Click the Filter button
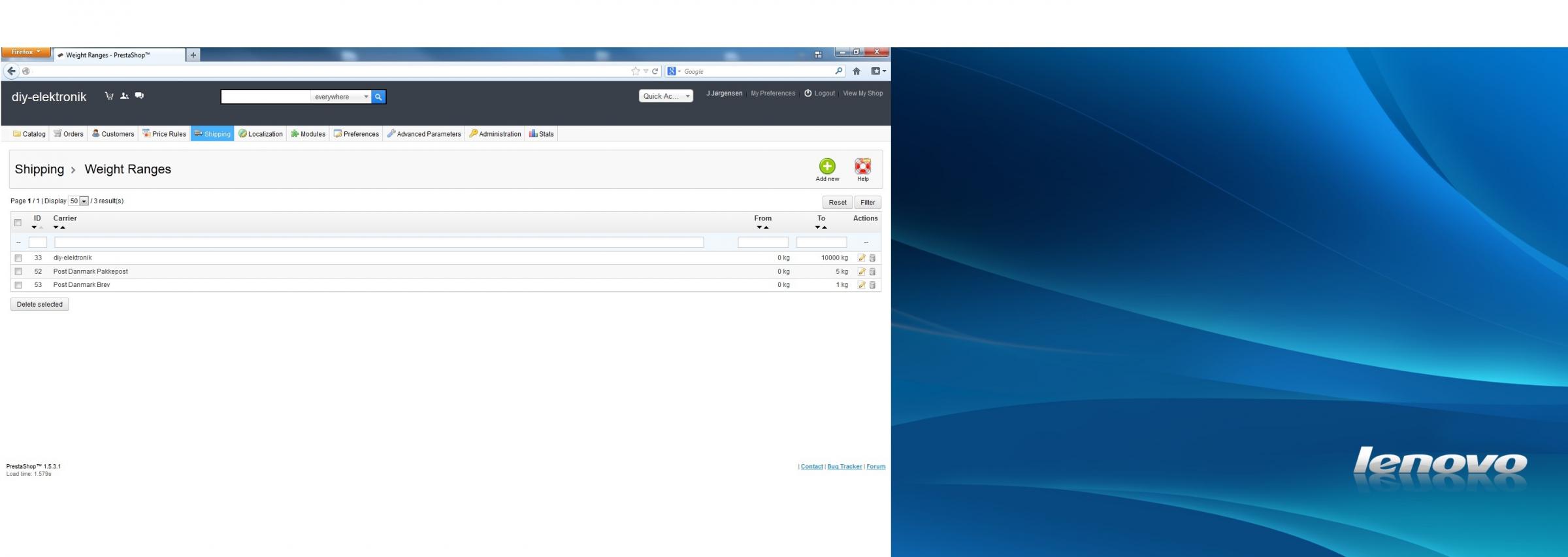Screen dimensions: 1568x557 tap(868, 203)
